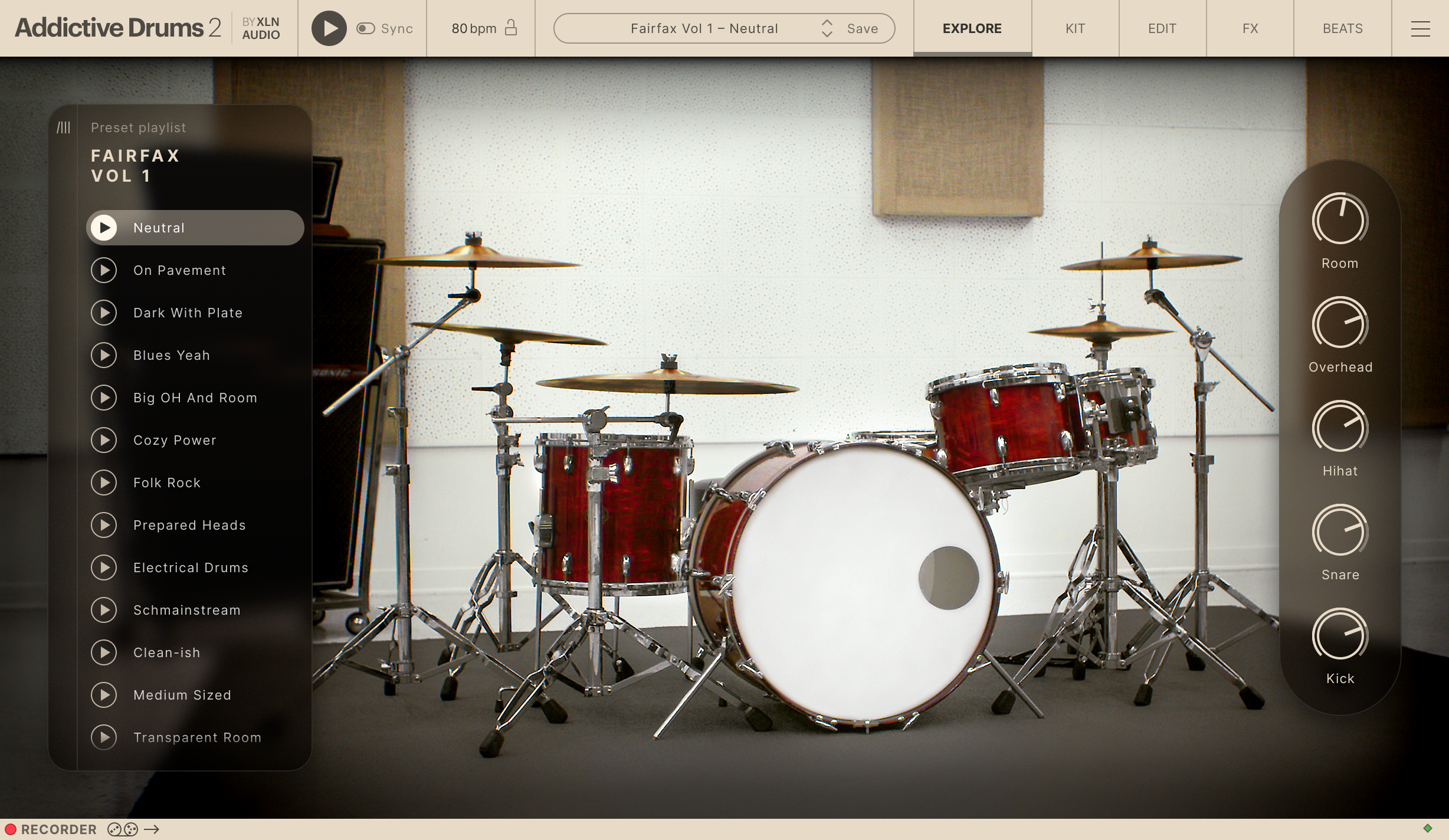Switch to the KIT tab
This screenshot has height=840, width=1449.
click(x=1075, y=28)
